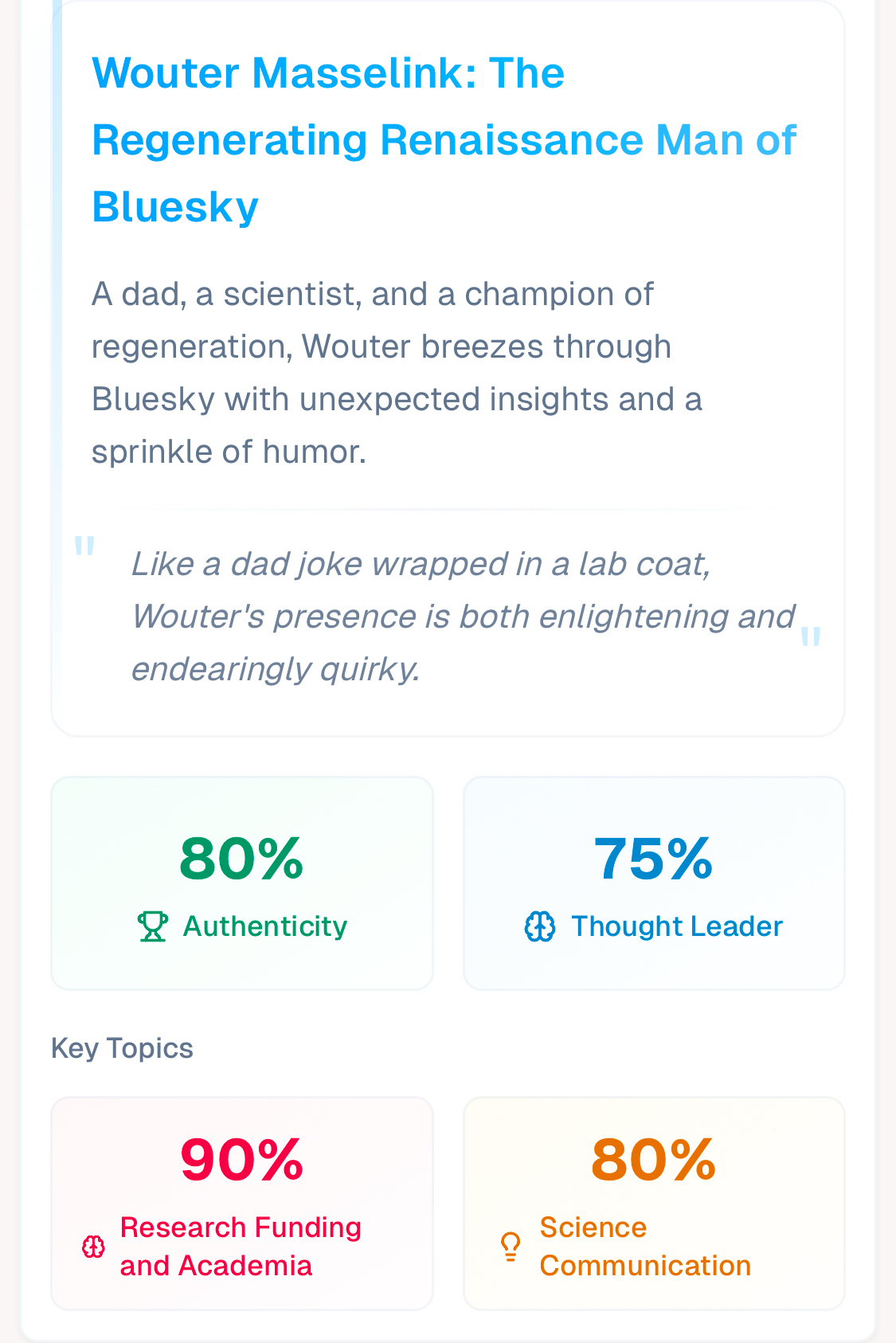This screenshot has width=896, height=1343.
Task: Click the Key Topics heading
Action: pos(122,1048)
